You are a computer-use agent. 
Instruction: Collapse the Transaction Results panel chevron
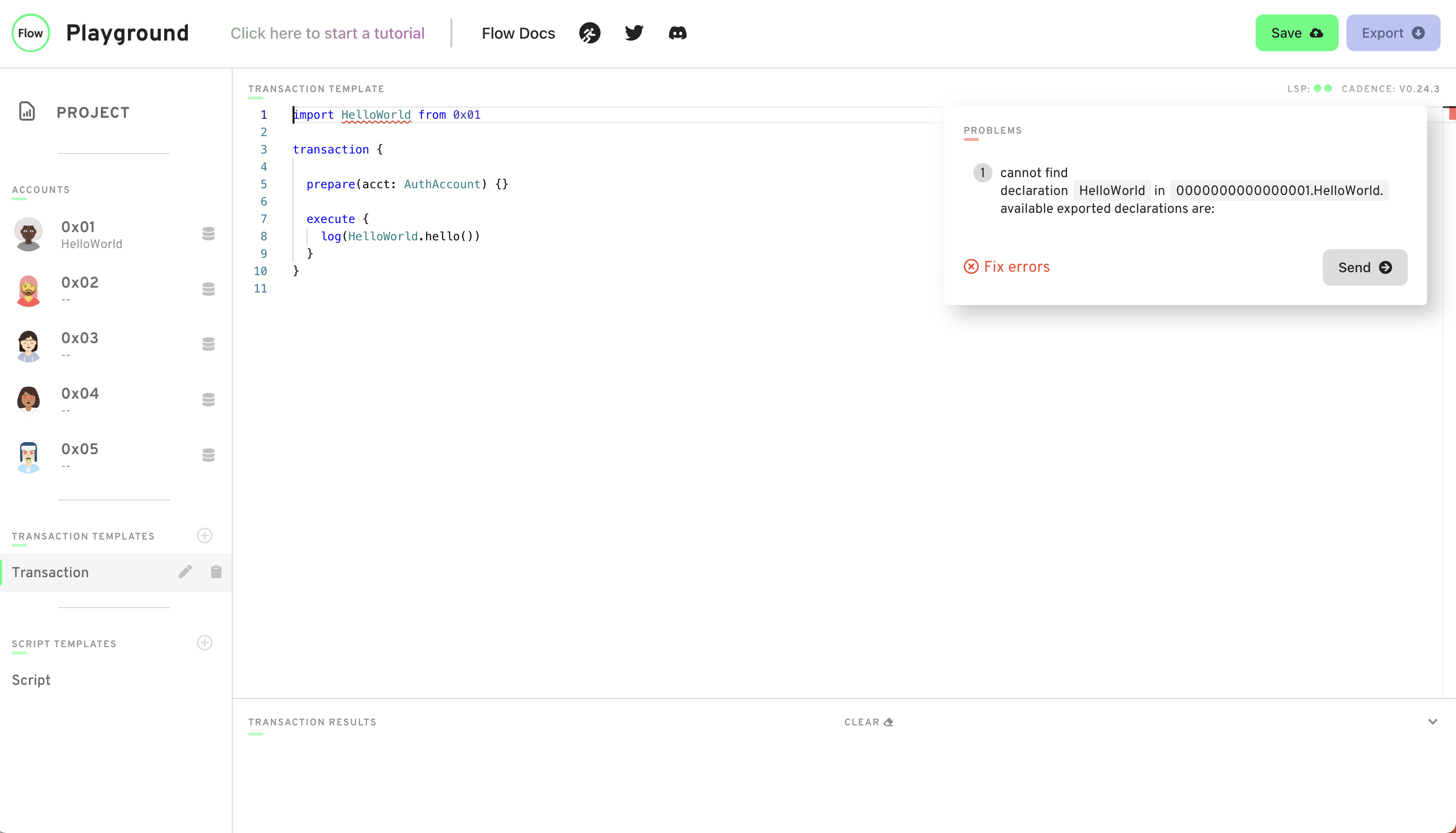[x=1434, y=722]
